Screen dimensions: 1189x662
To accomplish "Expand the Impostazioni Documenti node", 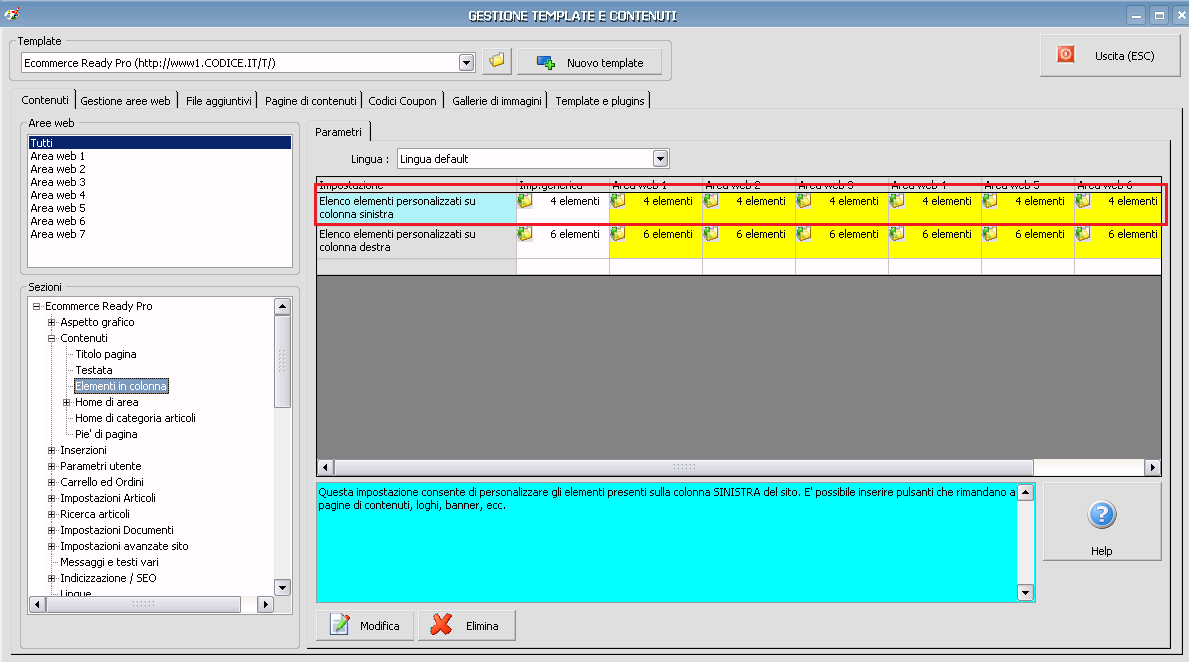I will pyautogui.click(x=52, y=530).
